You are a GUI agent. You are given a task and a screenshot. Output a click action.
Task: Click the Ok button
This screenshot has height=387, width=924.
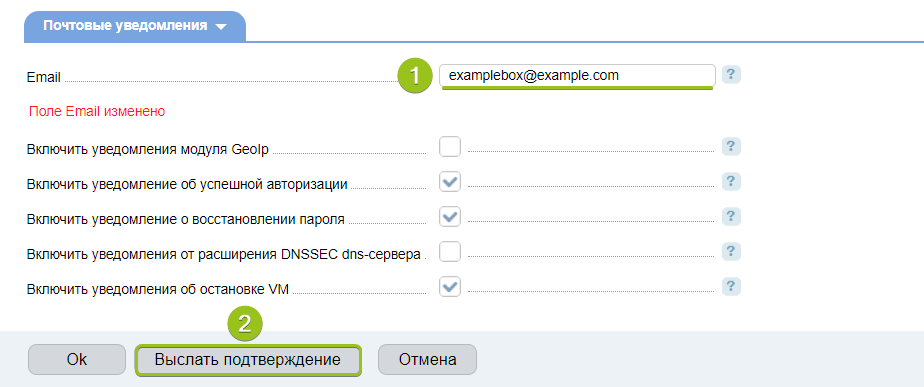coord(77,359)
